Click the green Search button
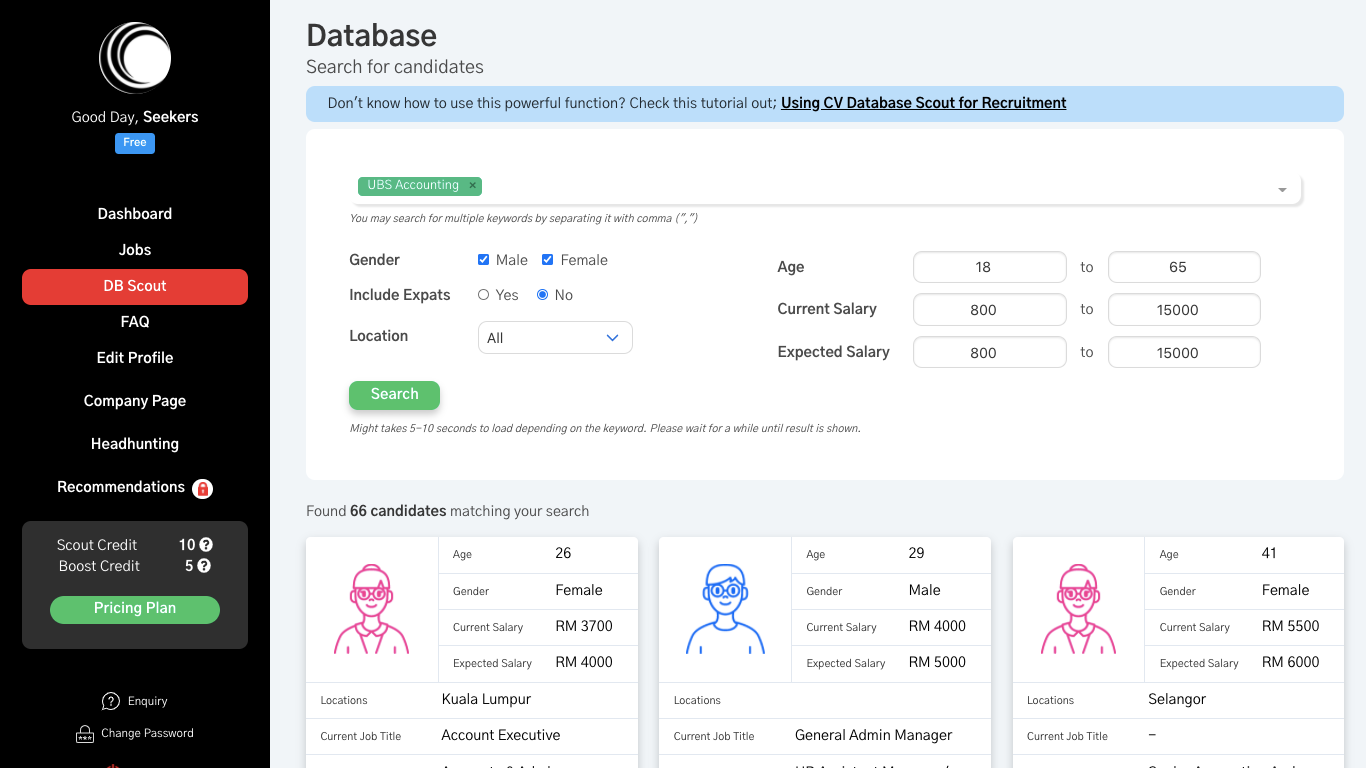1366x768 pixels. (394, 395)
